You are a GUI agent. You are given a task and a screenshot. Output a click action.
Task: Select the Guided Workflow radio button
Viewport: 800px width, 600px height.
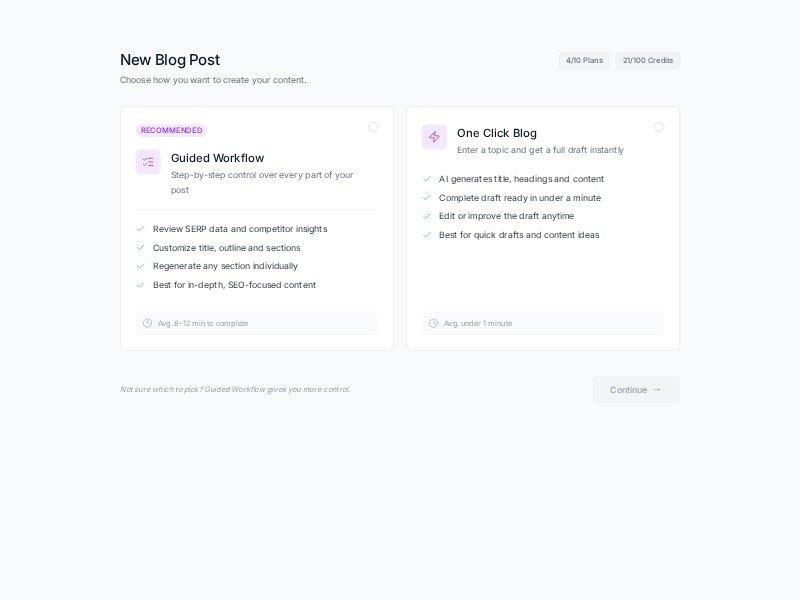pos(373,127)
